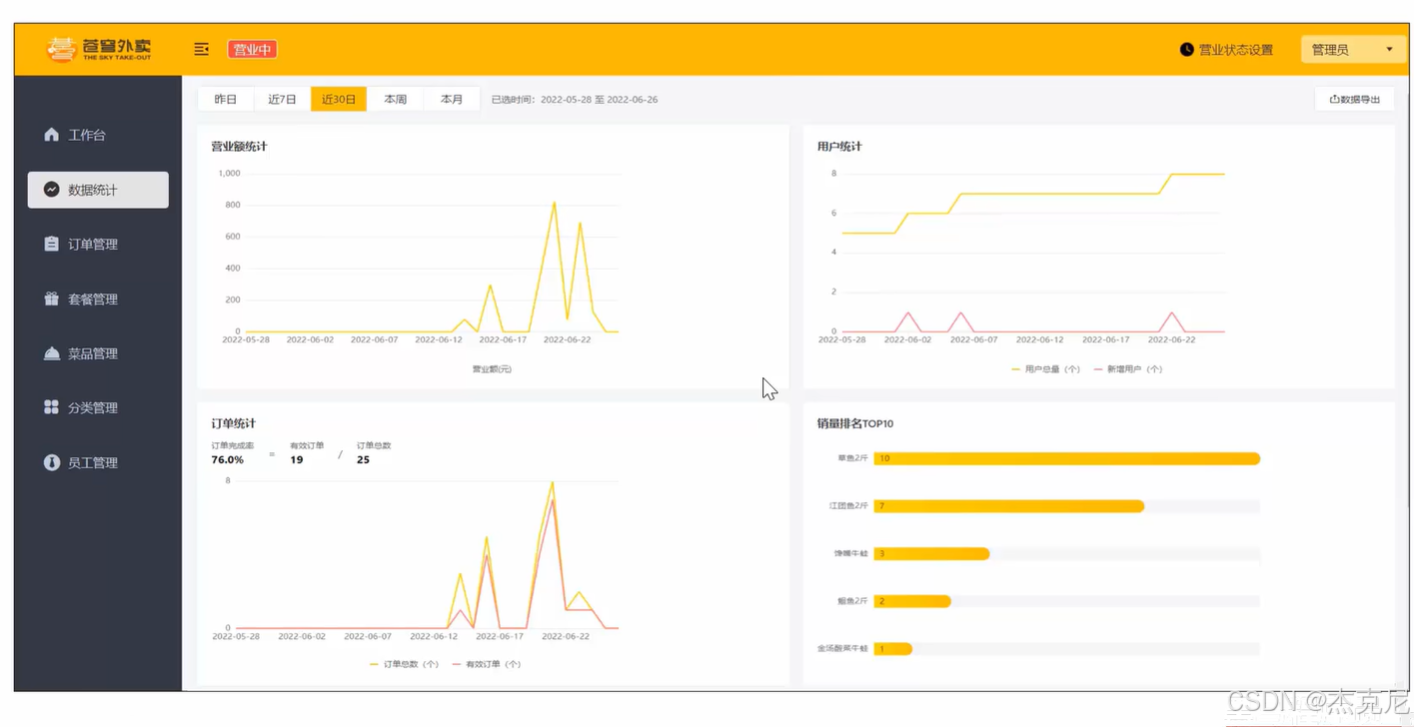This screenshot has width=1414, height=727.
Task: Click the 订单总数 count value 25
Action: [x=363, y=460]
